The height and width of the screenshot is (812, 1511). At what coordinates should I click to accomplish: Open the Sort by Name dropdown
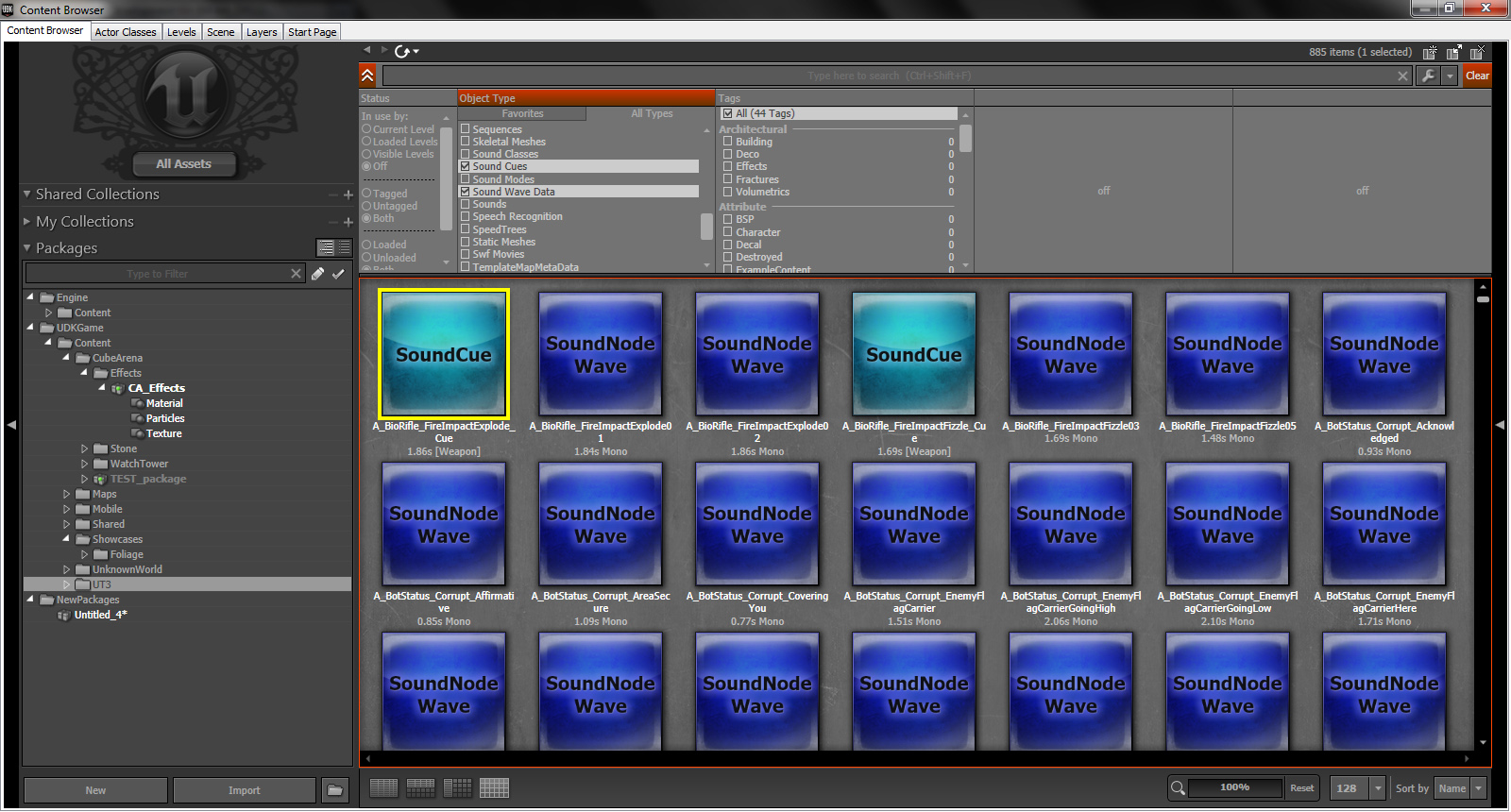(1459, 788)
